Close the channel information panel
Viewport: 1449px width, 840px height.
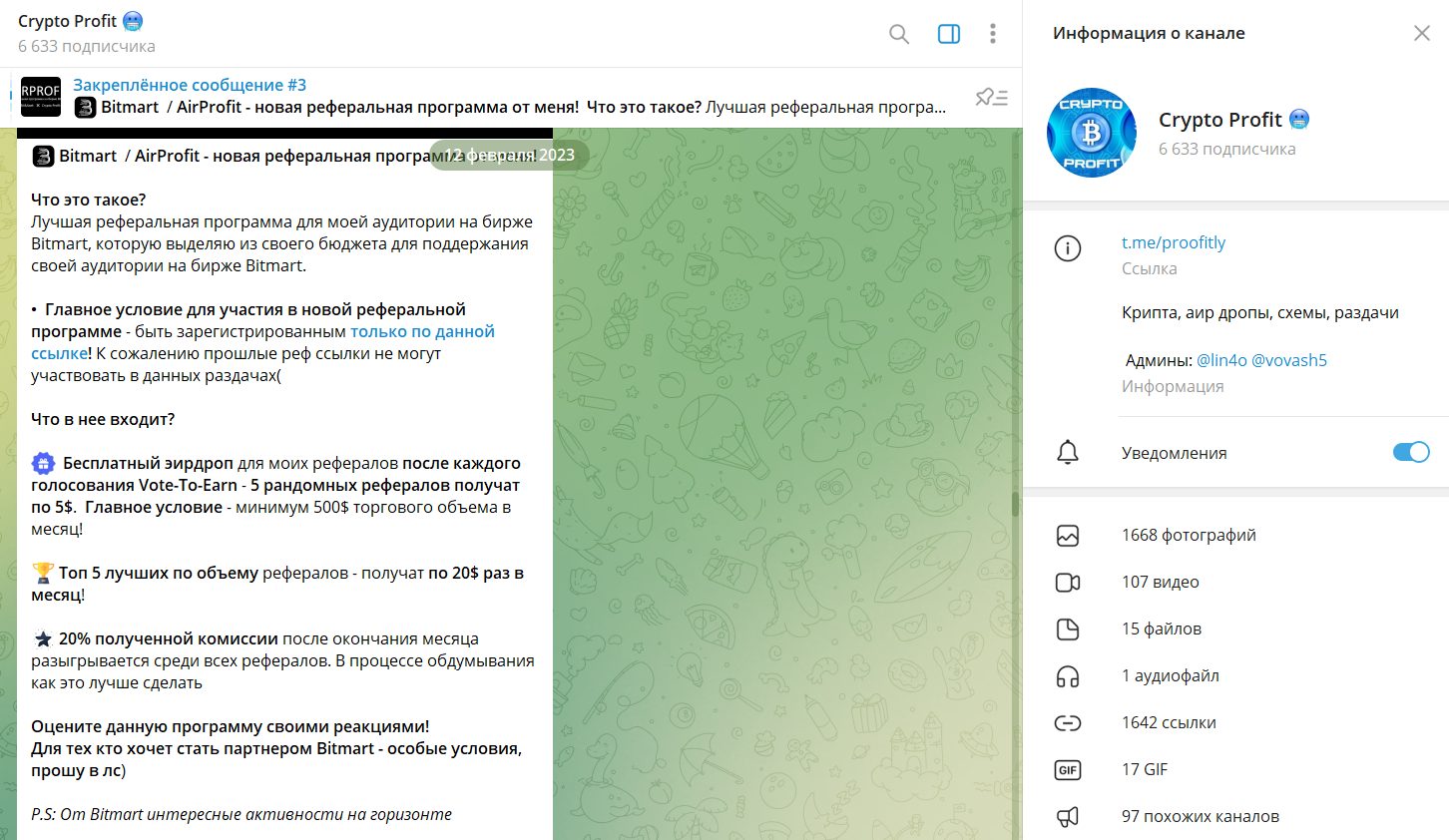coord(1422,33)
